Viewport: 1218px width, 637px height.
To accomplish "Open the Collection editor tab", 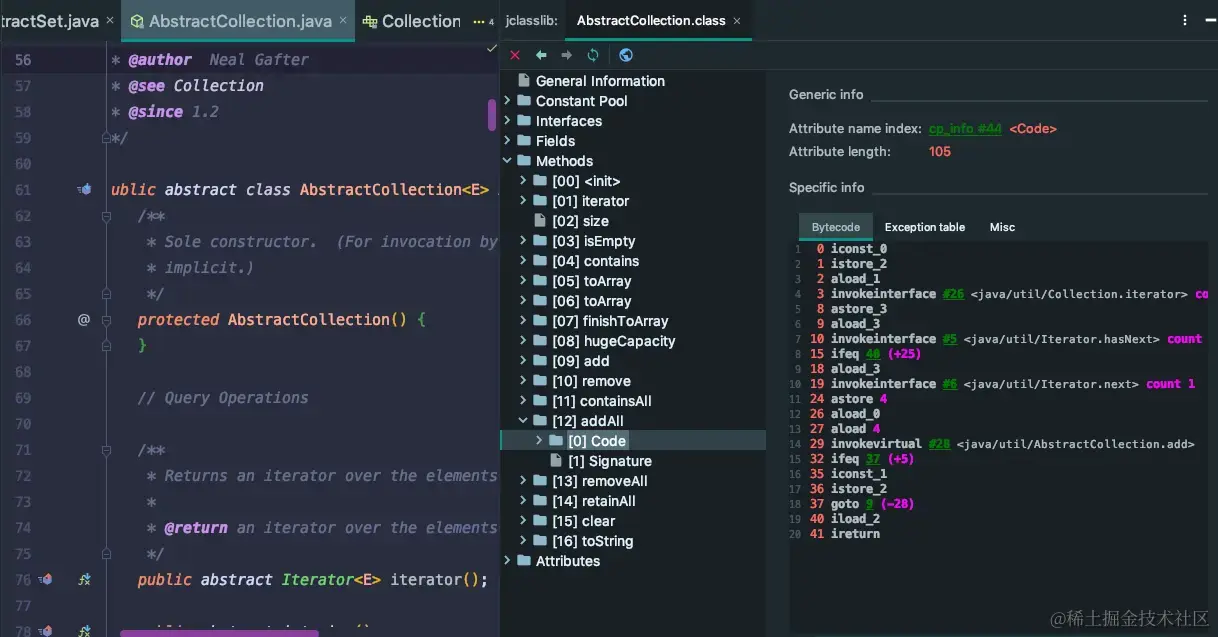I will (x=412, y=21).
